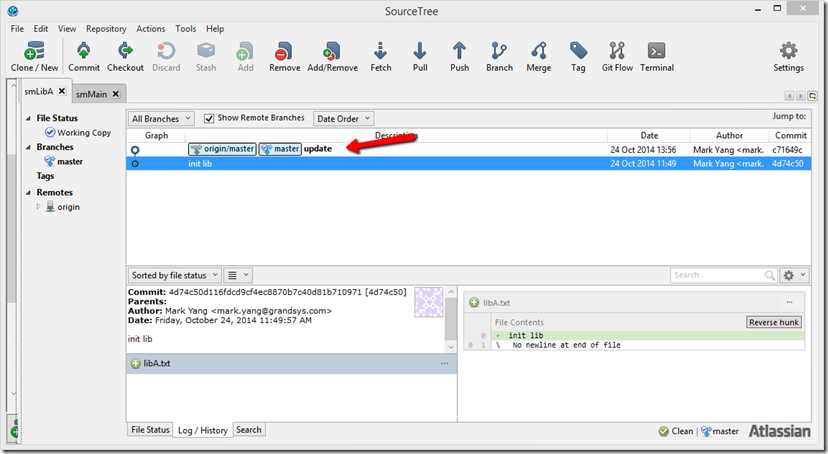Select origin remote in sidebar
Viewport: 828px width, 454px height.
[x=63, y=207]
